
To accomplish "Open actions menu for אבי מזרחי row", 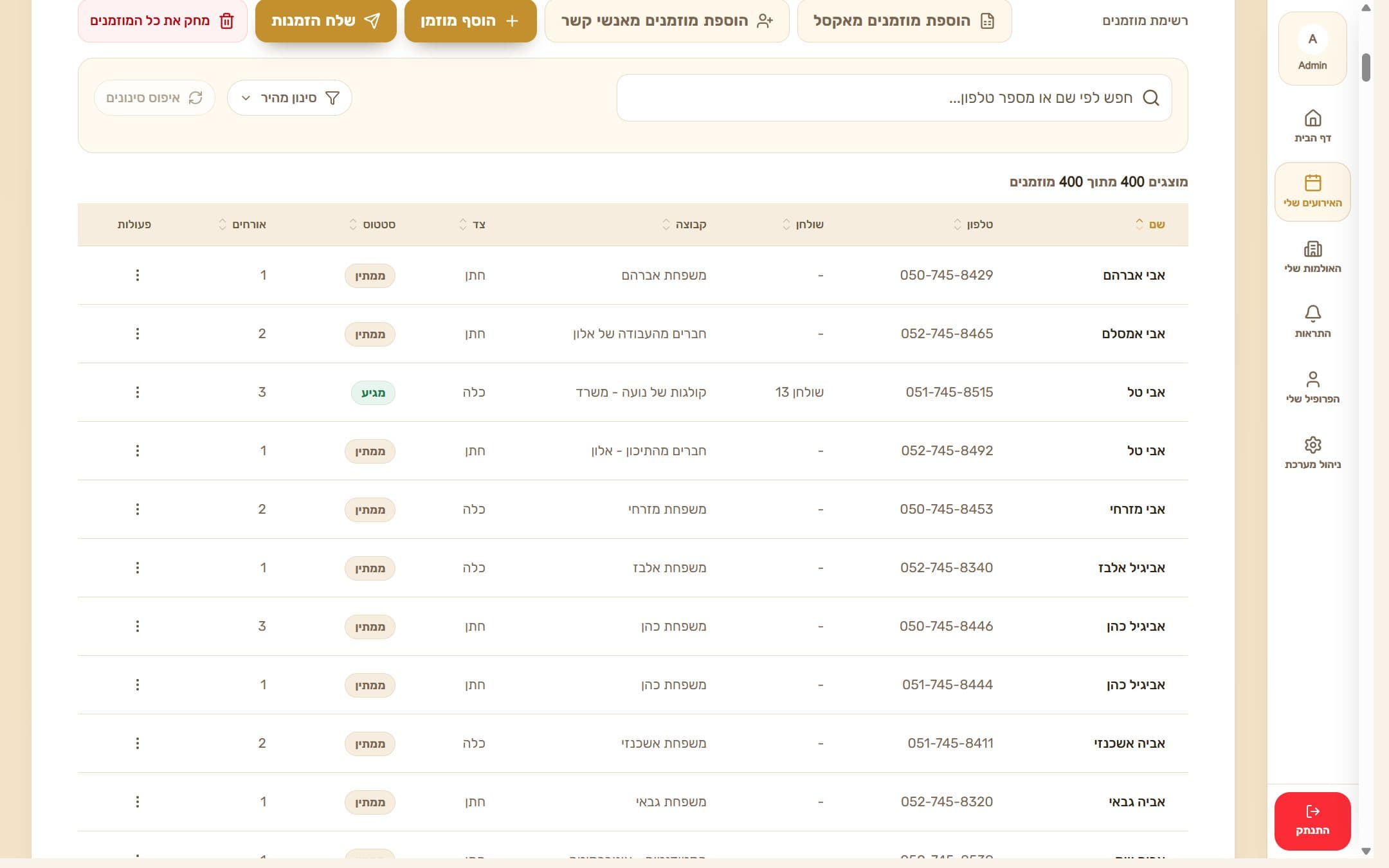I will 137,509.
